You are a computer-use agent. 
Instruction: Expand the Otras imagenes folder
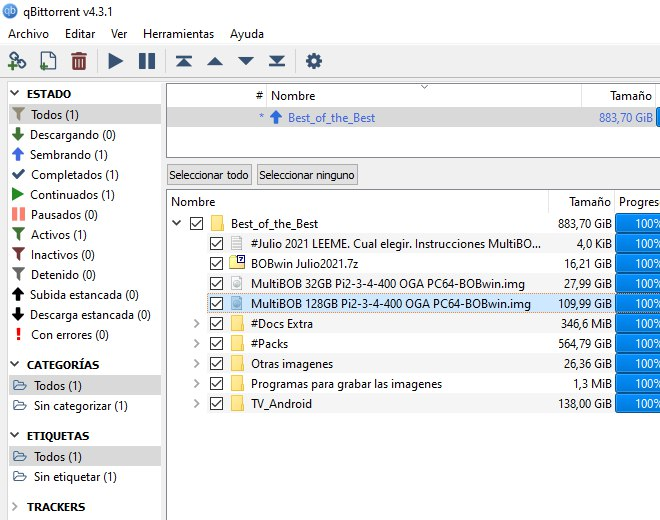(196, 364)
